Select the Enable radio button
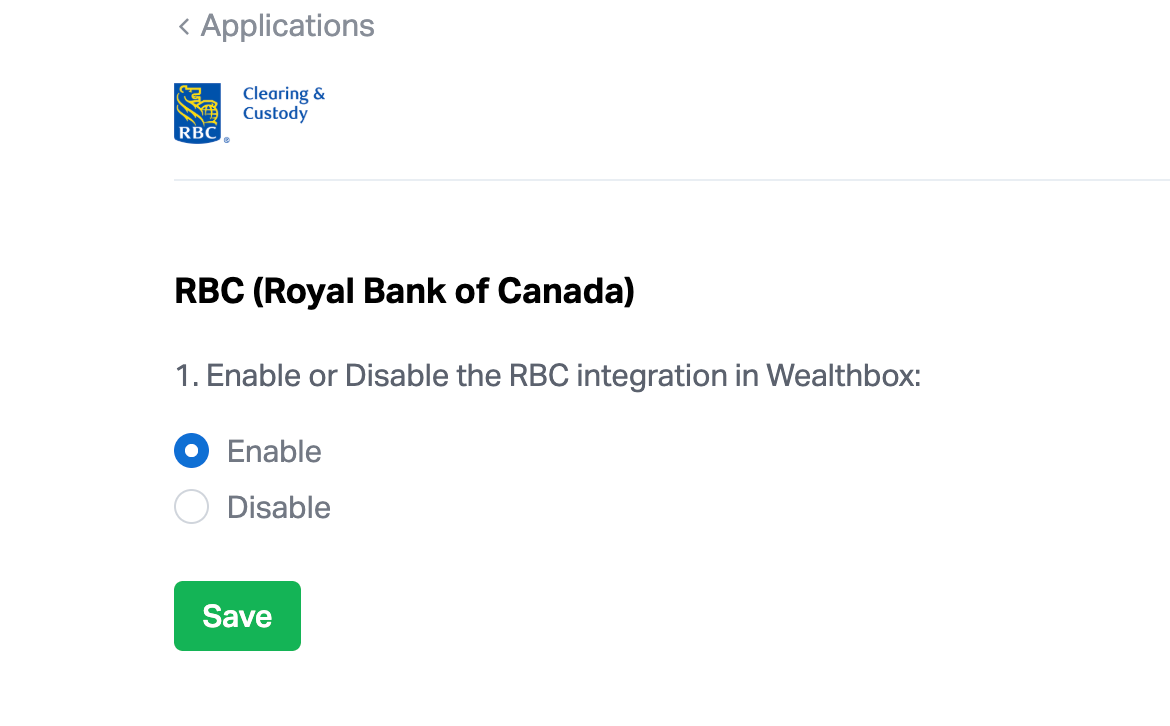 pos(191,451)
